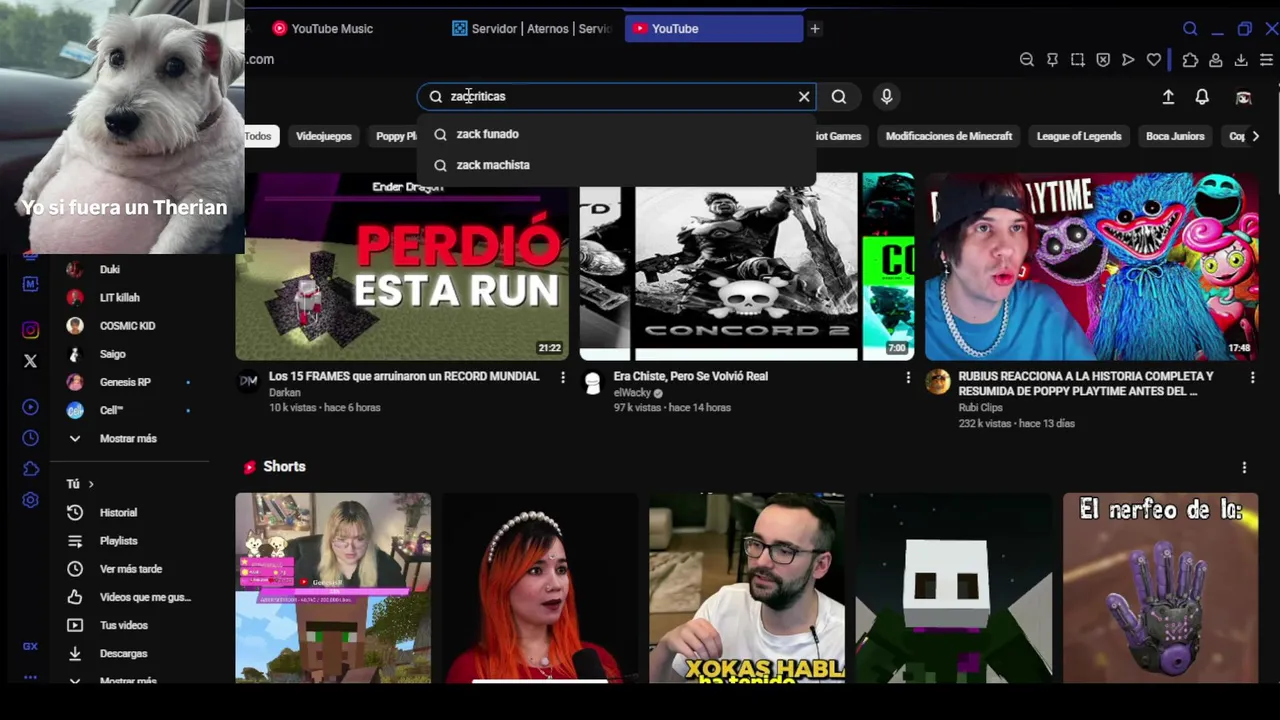Open the ad blocker shield icon
Screen dimensions: 1280x720
pyautogui.click(x=1103, y=60)
